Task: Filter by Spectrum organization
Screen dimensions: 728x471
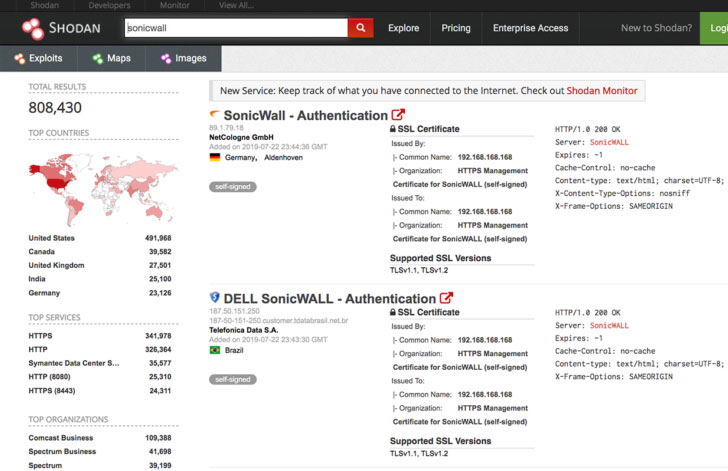Action: point(45,465)
